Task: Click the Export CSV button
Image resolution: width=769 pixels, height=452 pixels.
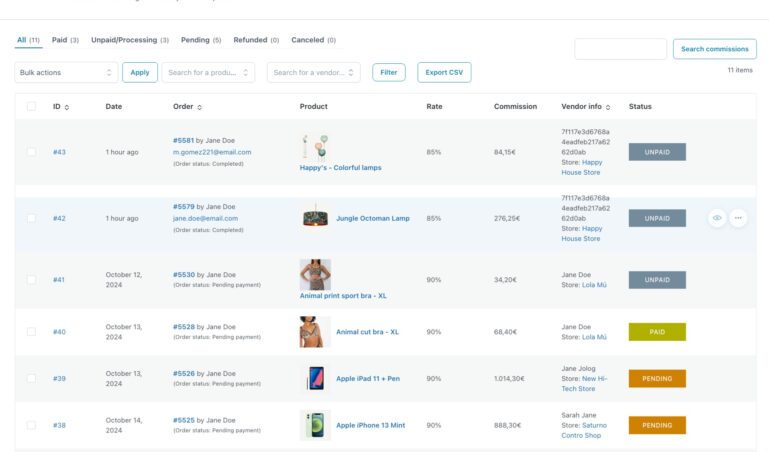Action: tap(444, 72)
